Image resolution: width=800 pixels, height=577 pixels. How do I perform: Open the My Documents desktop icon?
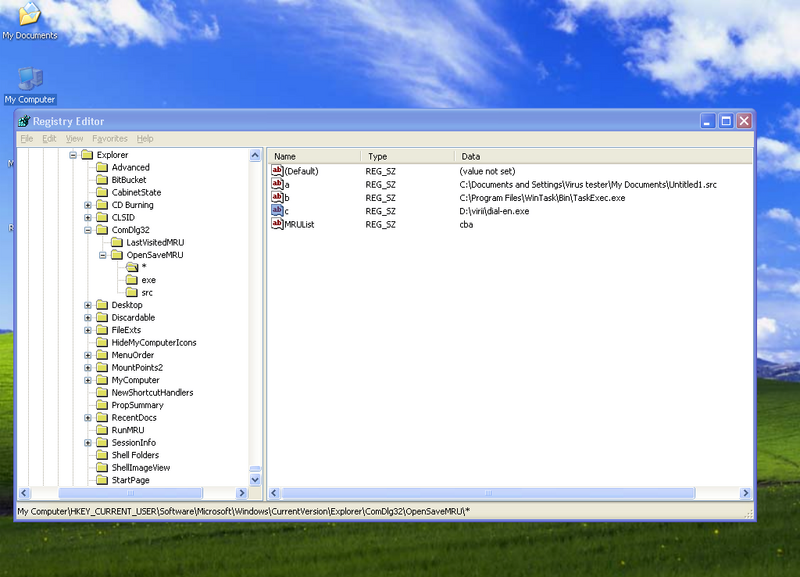pyautogui.click(x=30, y=20)
